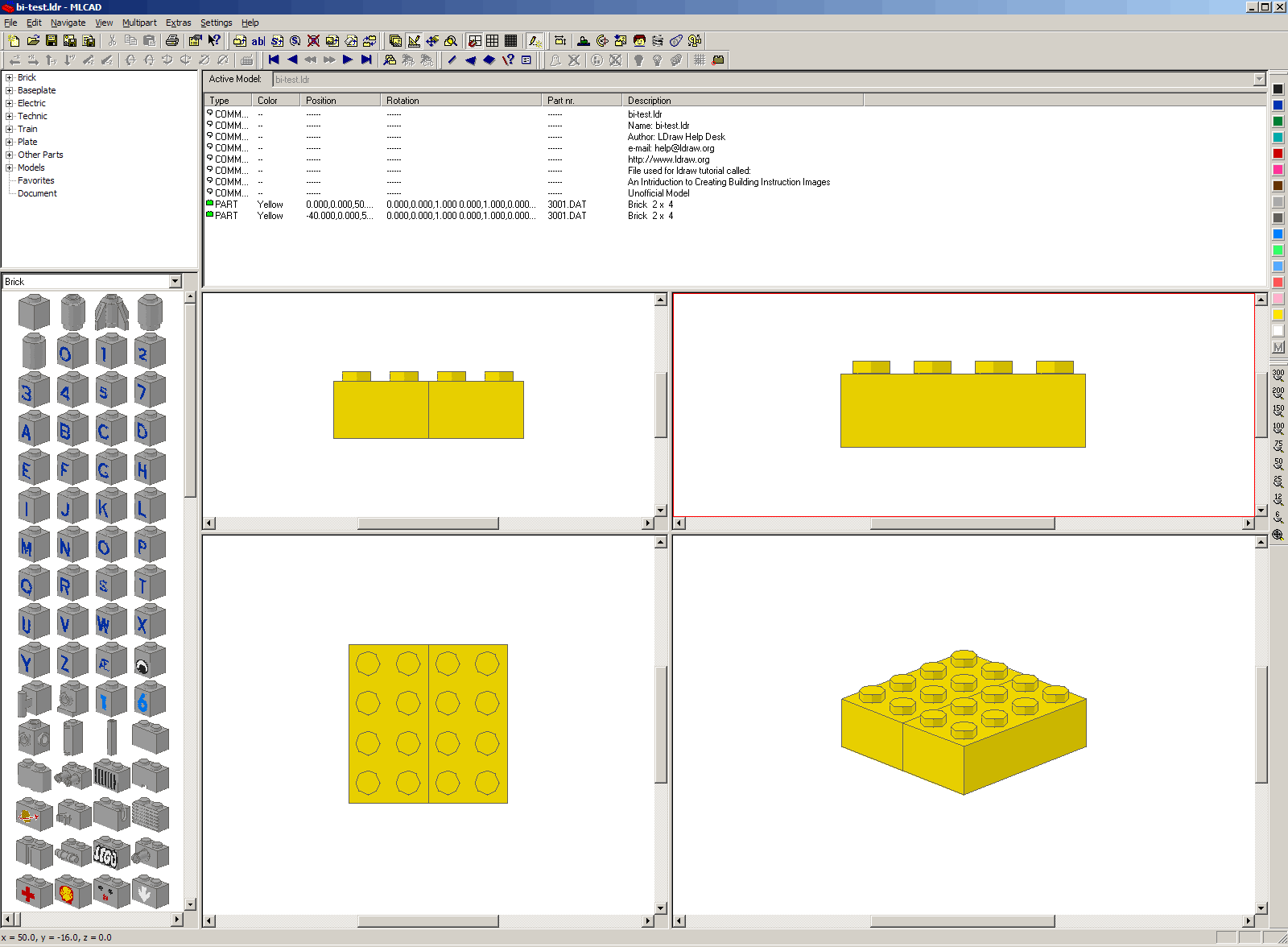Click the Part nr. column header
The width and height of the screenshot is (1288, 947).
point(582,101)
